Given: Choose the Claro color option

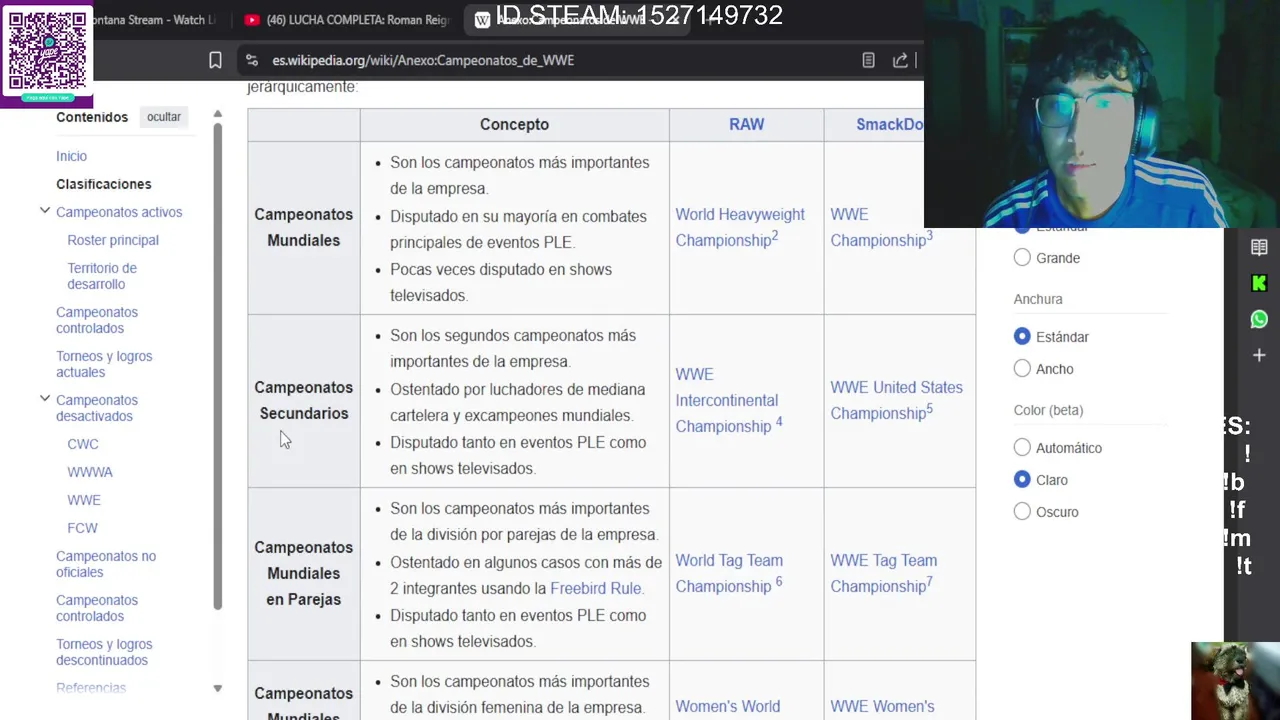Looking at the screenshot, I should pyautogui.click(x=1022, y=480).
